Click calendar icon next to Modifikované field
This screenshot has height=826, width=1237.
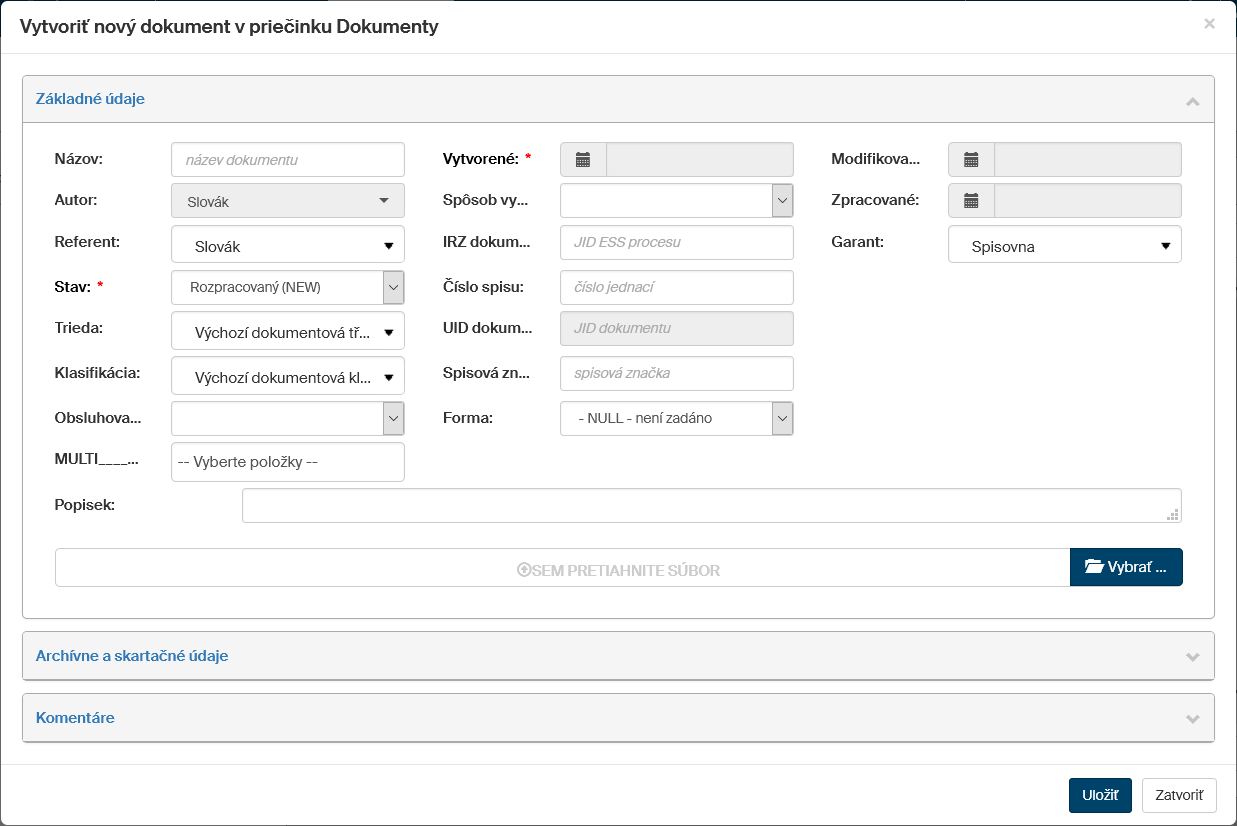pos(970,160)
